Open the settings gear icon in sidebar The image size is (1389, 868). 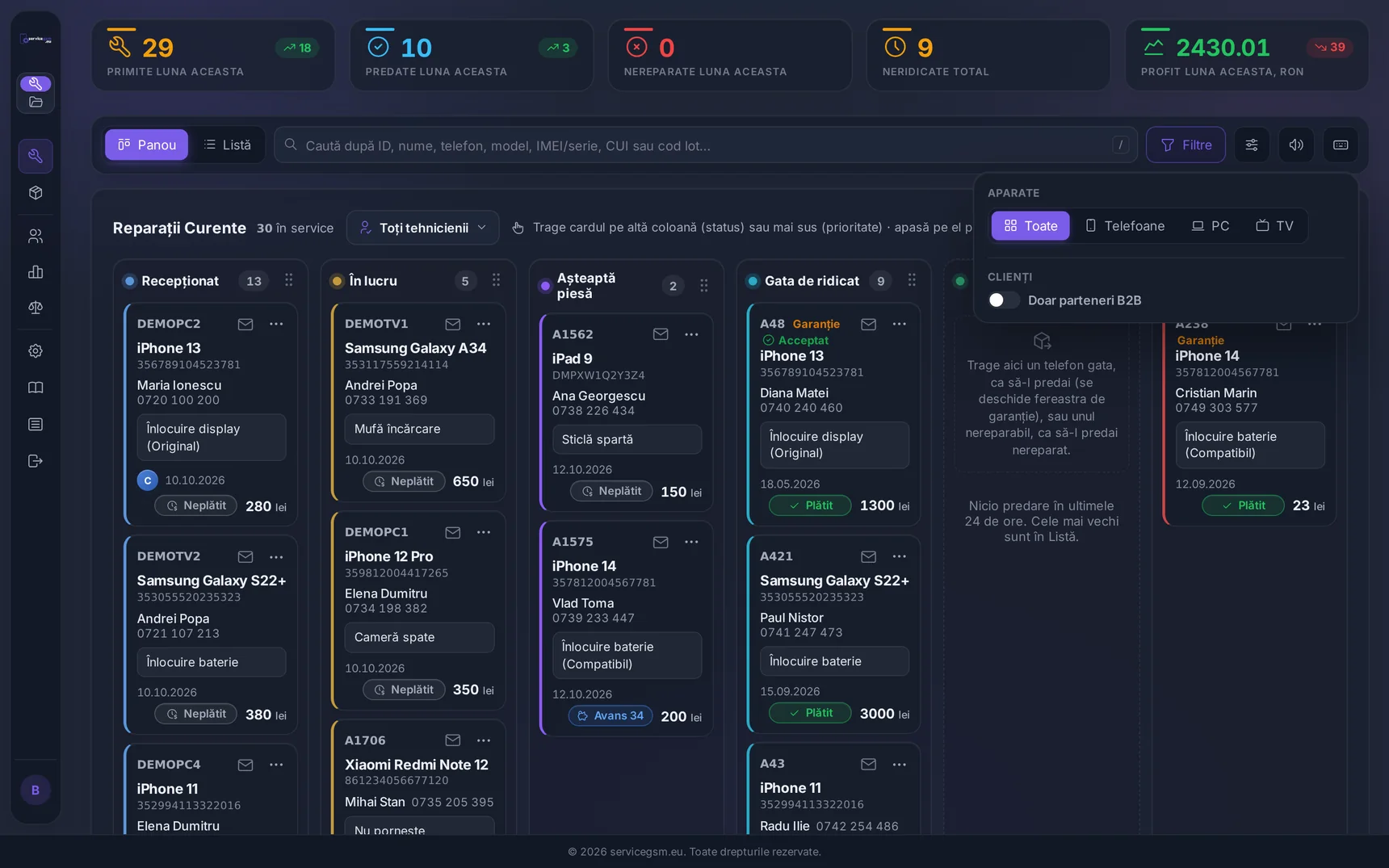(x=36, y=351)
